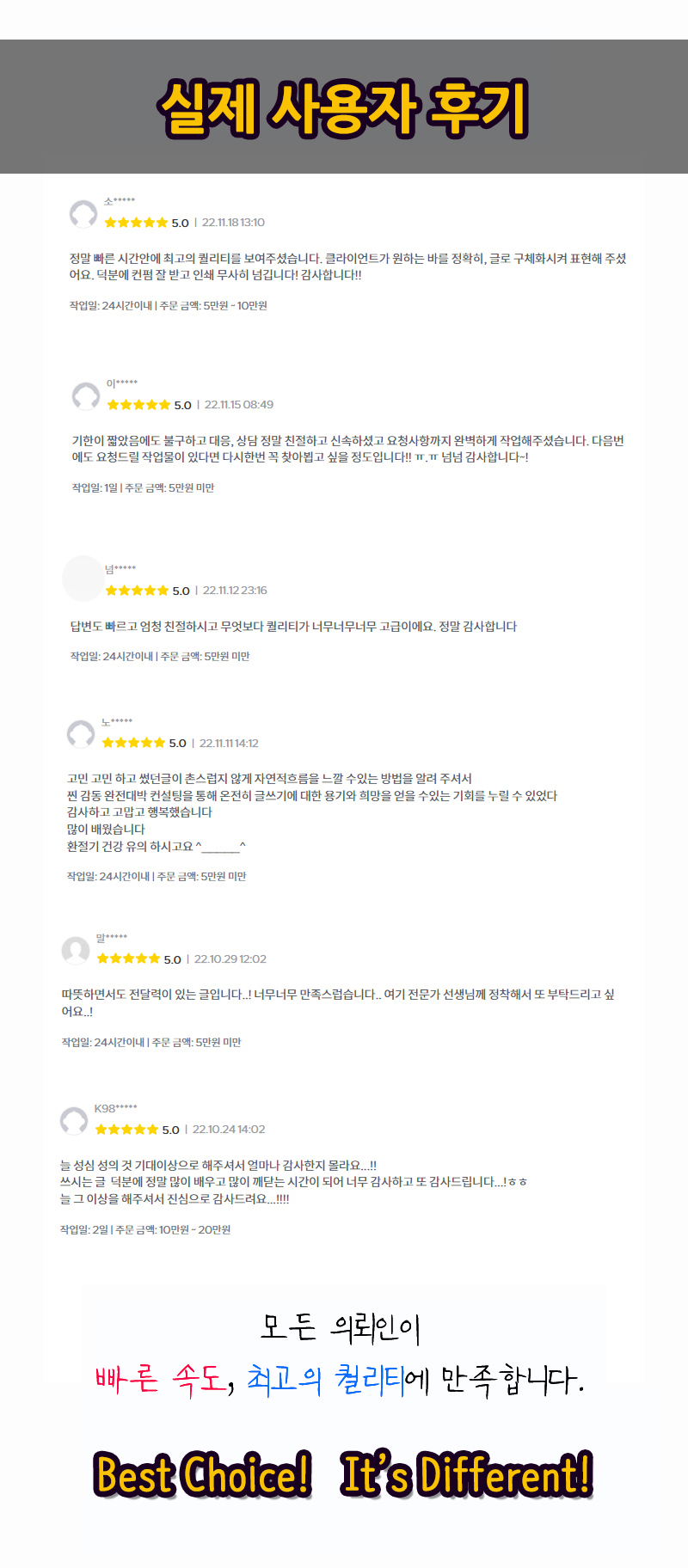This screenshot has width=688, height=1568.
Task: Click the avatar of reviewer 이*****
Action: click(86, 396)
